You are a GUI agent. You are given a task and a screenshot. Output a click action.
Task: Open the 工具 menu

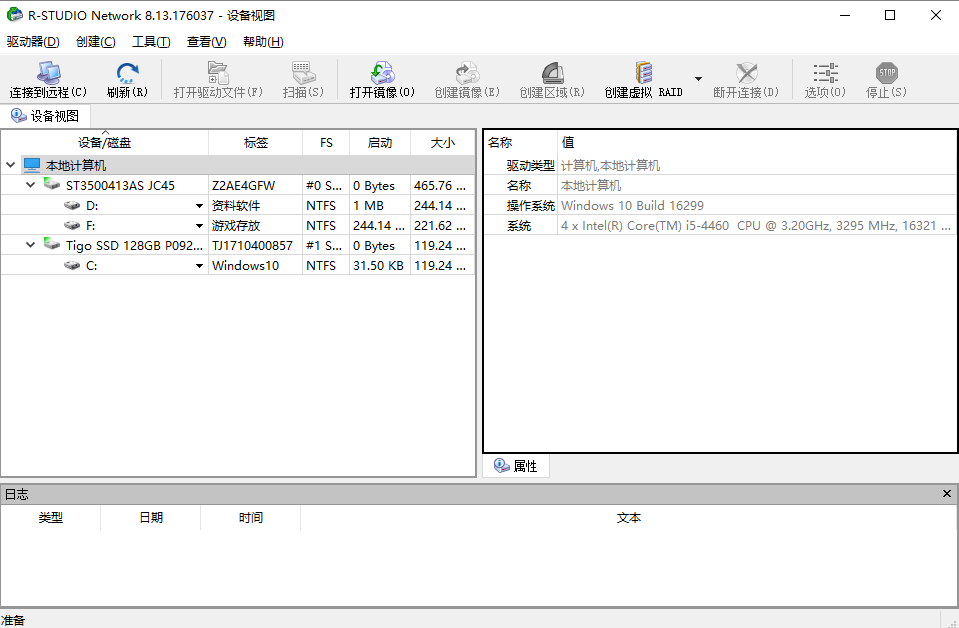pyautogui.click(x=151, y=41)
